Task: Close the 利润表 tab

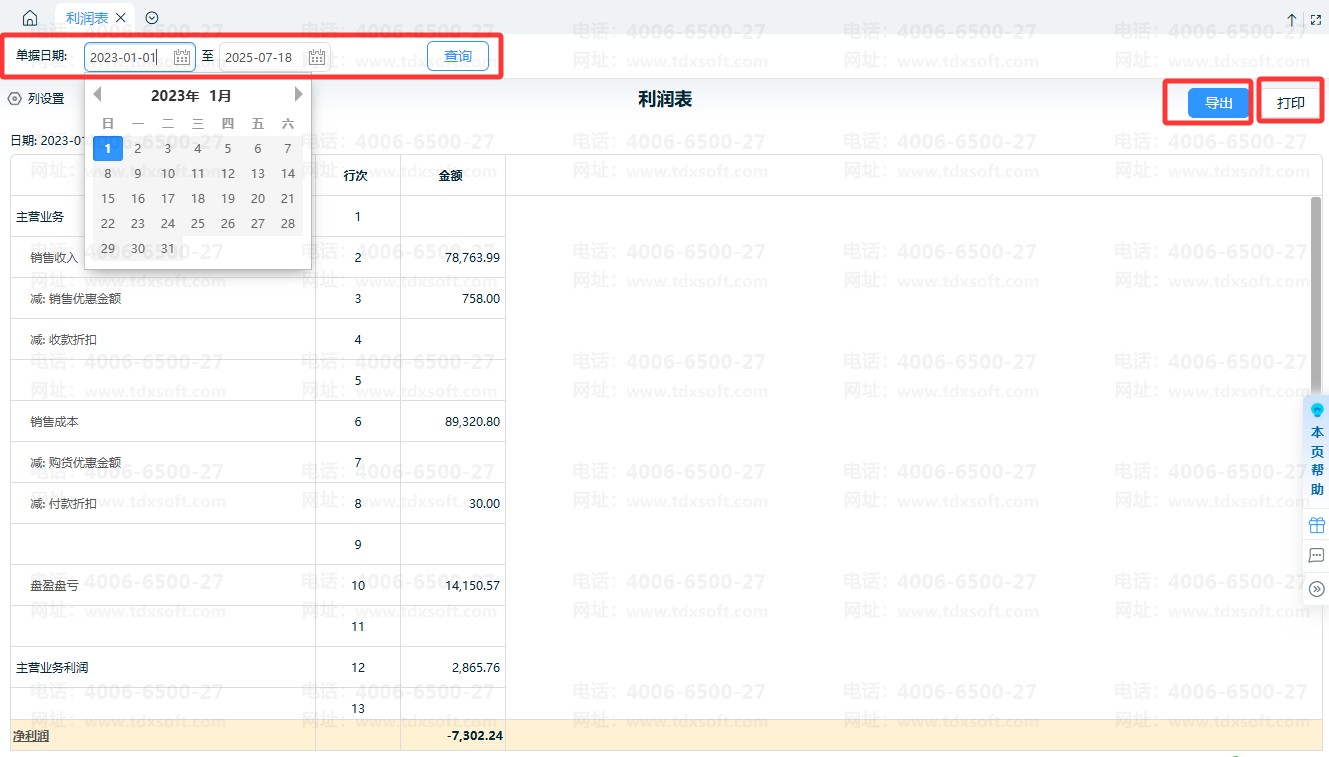Action: pos(121,18)
